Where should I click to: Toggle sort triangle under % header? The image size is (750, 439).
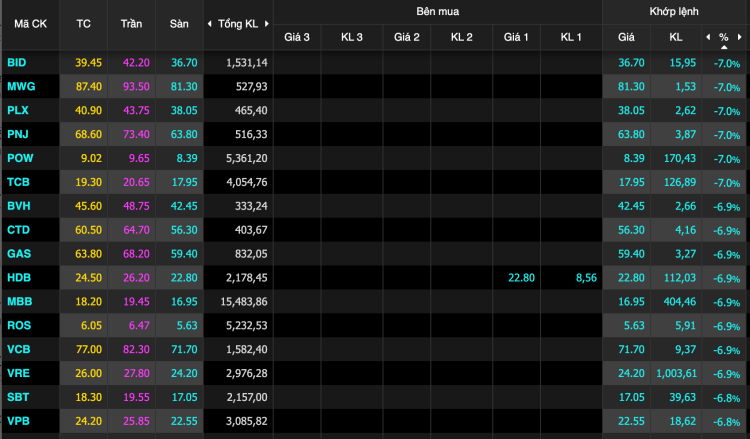tap(724, 47)
